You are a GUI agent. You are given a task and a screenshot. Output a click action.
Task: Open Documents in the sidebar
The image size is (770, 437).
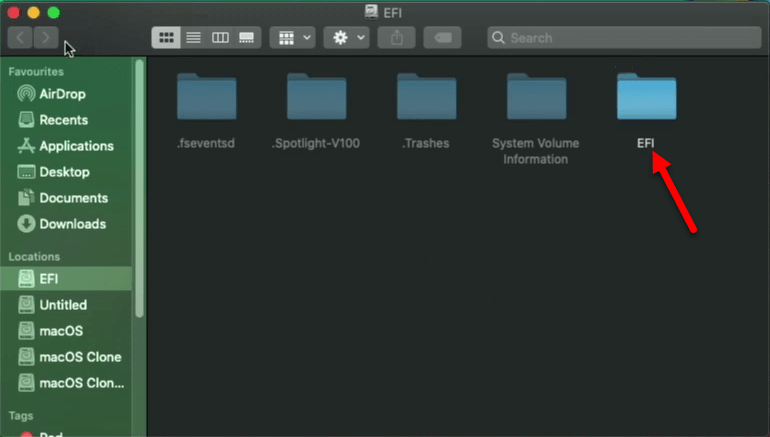pyautogui.click(x=66, y=198)
